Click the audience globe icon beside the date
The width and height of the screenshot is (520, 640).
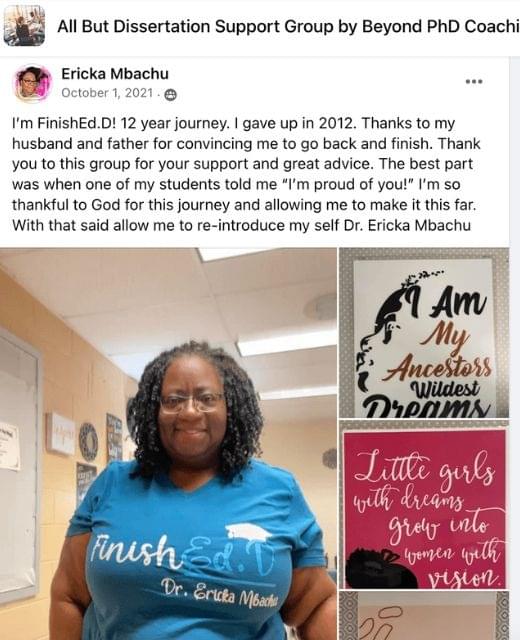[x=170, y=95]
